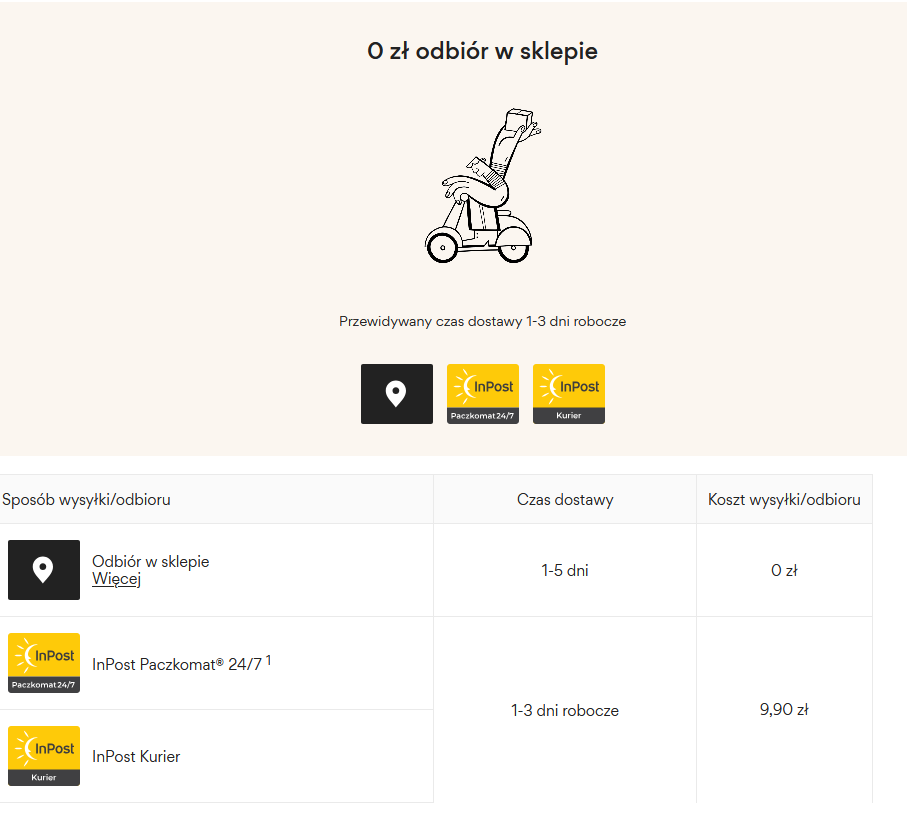Screen dimensions: 907x831
Task: Select the InPost Paczkomat logo in the table row
Action: point(44,663)
